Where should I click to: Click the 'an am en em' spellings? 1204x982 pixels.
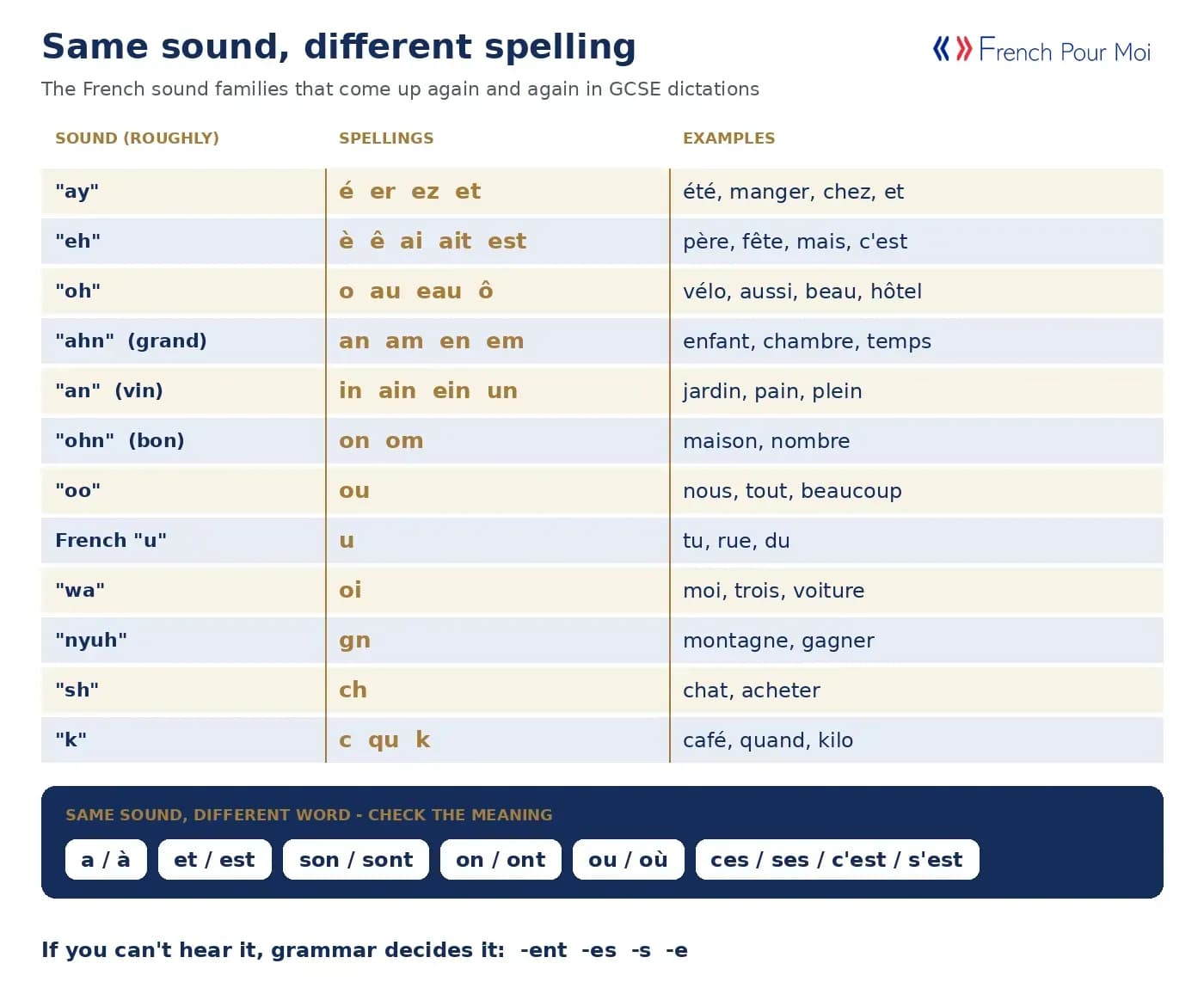432,341
